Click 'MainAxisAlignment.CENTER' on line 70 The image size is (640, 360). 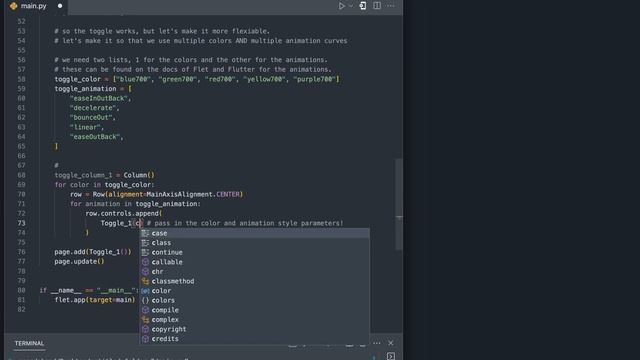(x=193, y=194)
